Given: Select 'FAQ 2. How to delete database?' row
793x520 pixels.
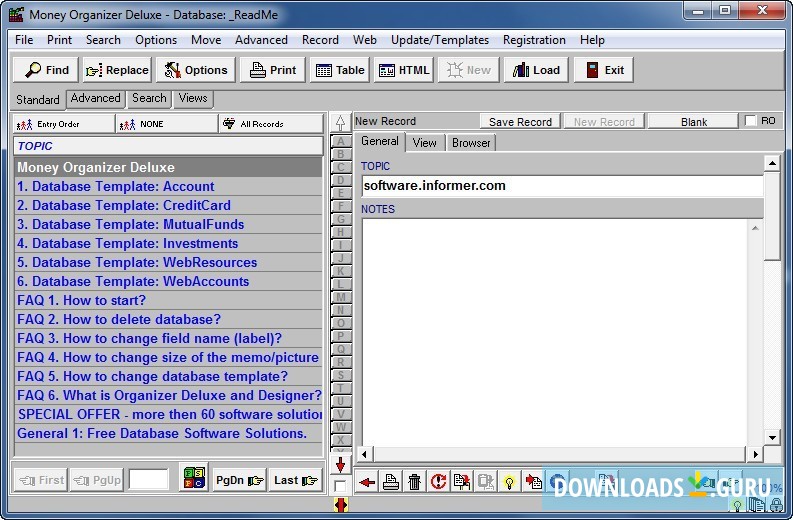Looking at the screenshot, I should point(168,319).
